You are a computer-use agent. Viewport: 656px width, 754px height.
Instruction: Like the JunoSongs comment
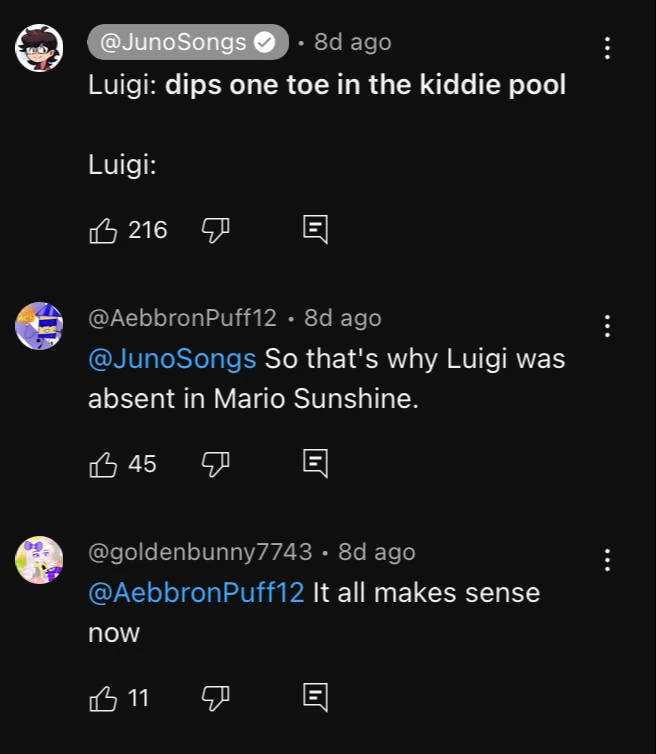coord(103,231)
